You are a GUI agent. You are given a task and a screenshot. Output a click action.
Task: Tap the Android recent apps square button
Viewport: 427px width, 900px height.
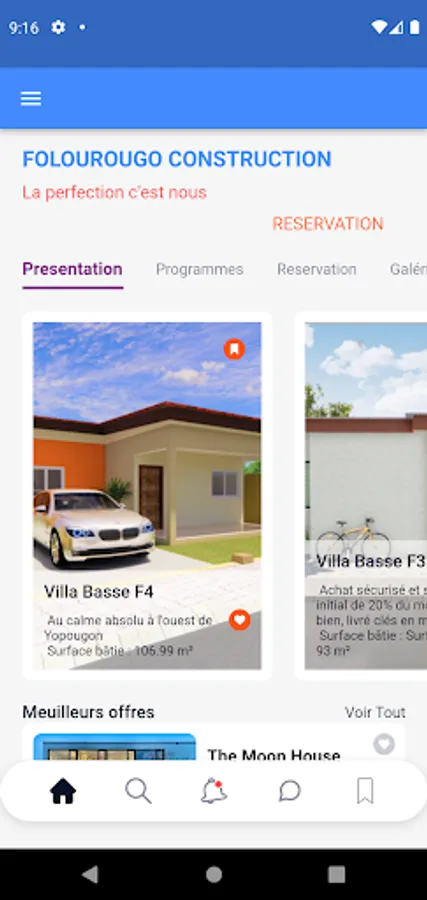[337, 875]
